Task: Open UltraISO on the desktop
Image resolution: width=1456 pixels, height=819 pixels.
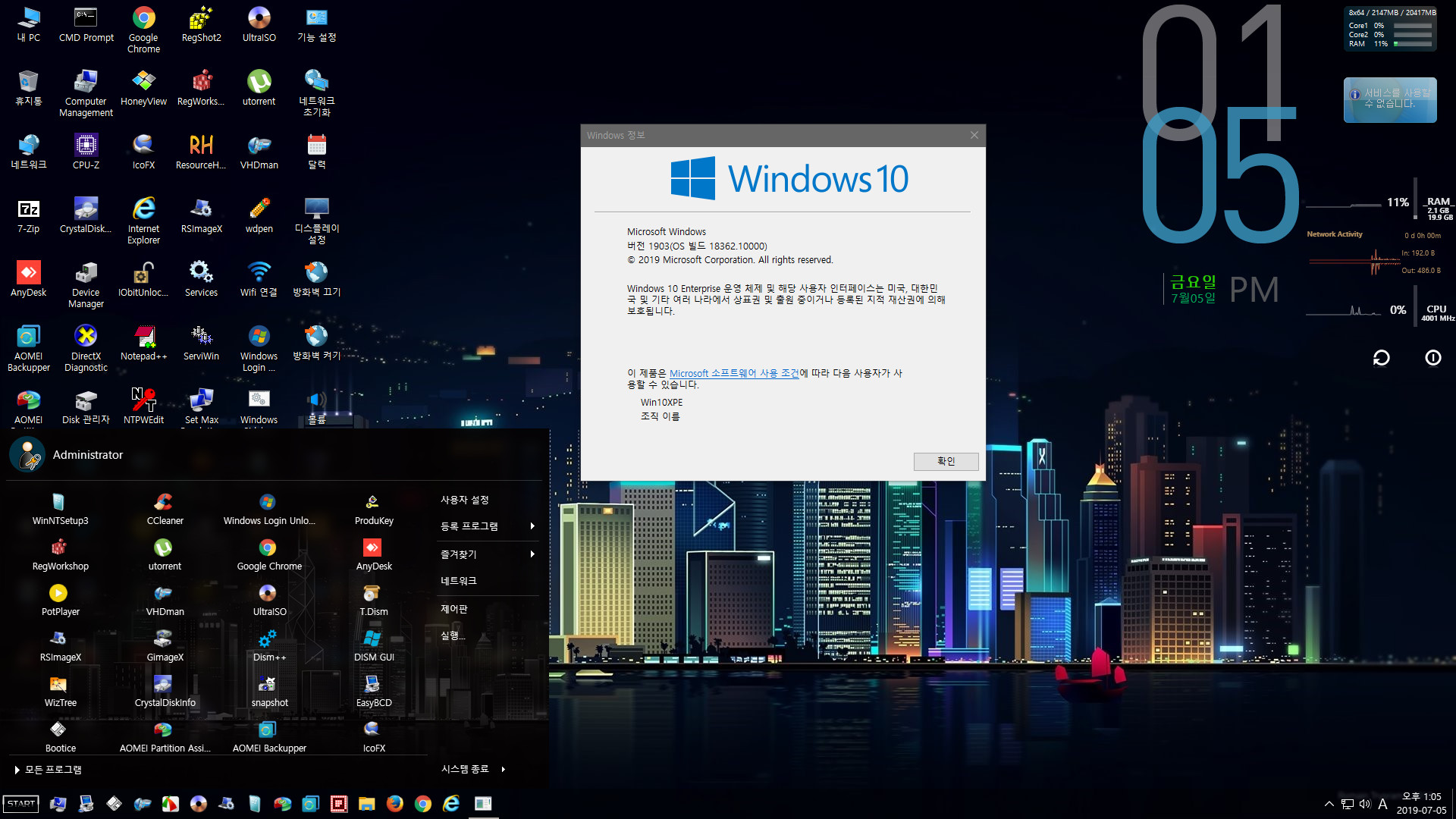Action: (259, 25)
